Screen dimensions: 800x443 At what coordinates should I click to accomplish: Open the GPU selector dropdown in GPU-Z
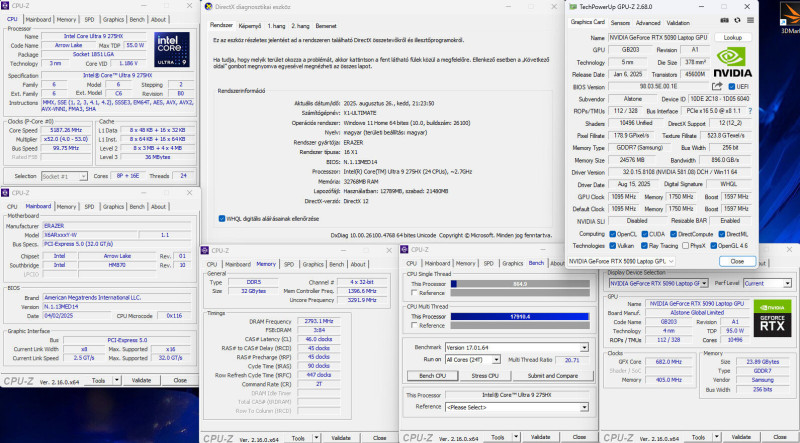coord(621,261)
